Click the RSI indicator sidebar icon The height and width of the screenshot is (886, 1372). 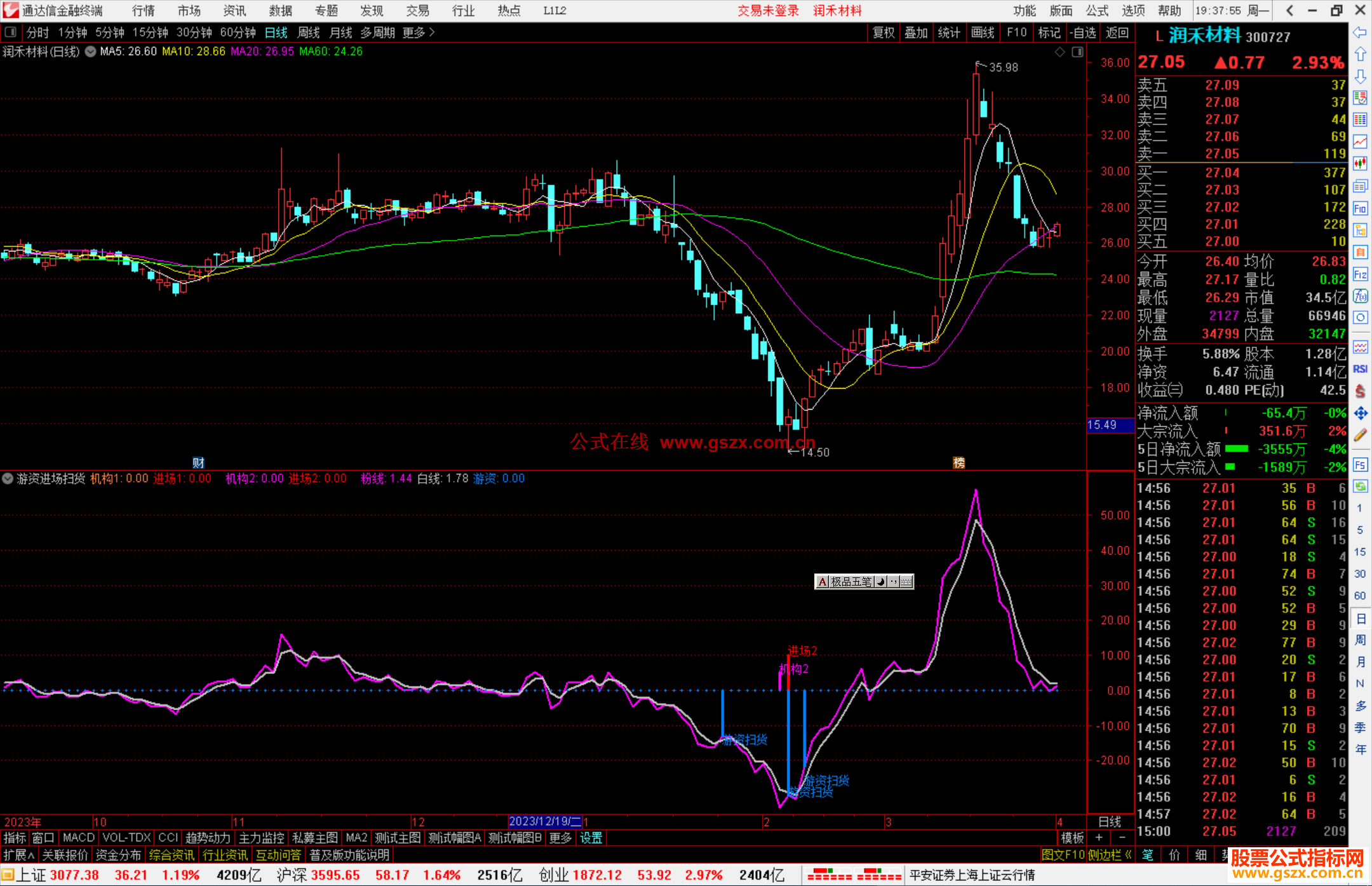click(1360, 369)
